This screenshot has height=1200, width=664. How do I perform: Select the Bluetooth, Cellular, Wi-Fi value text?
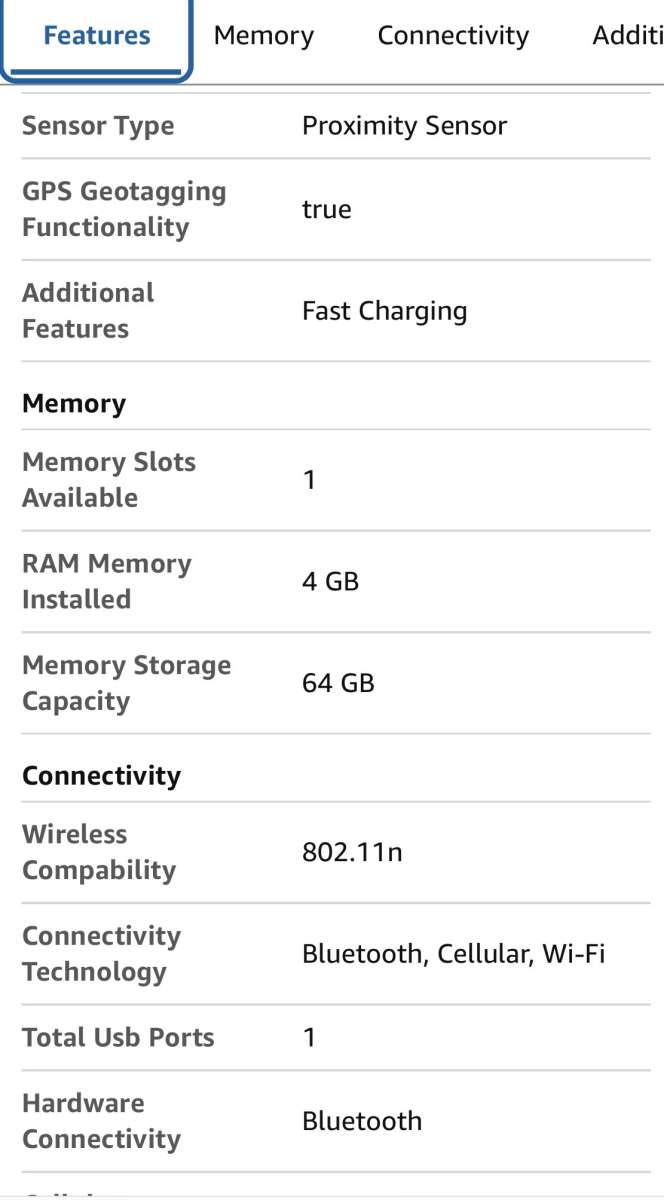pos(453,953)
